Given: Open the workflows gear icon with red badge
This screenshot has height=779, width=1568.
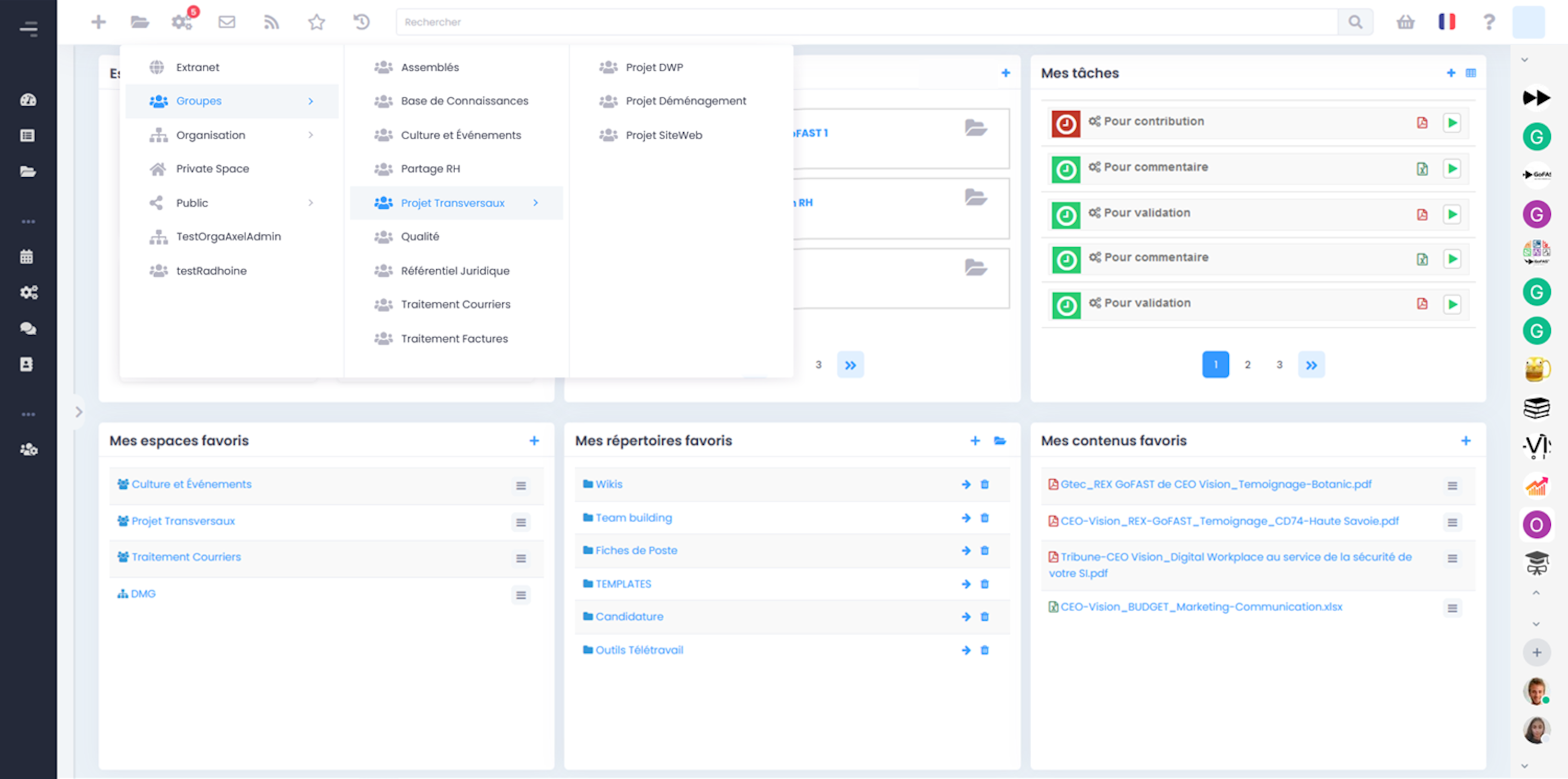Looking at the screenshot, I should point(181,22).
